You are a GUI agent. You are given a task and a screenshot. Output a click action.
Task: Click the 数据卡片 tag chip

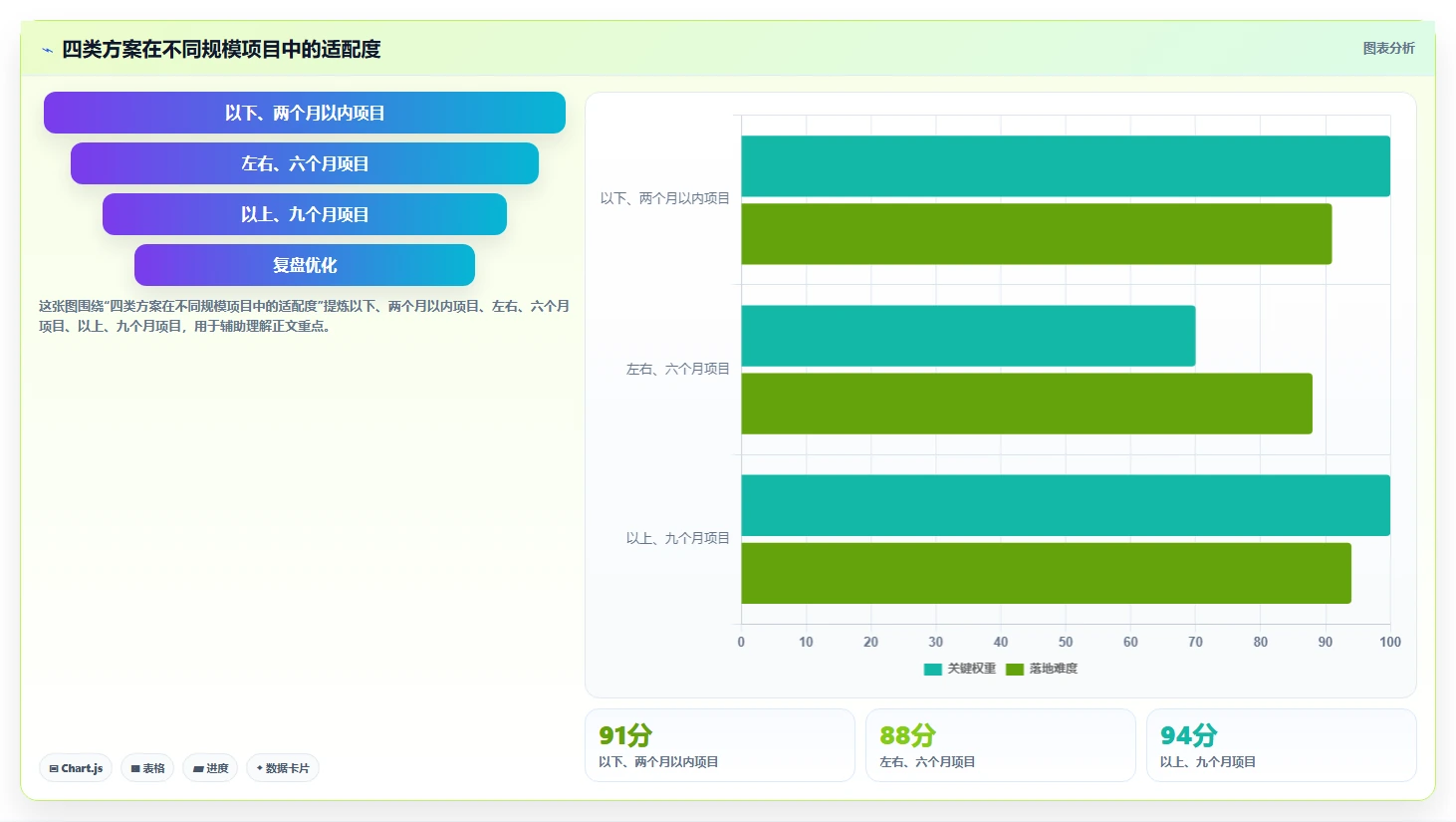283,768
